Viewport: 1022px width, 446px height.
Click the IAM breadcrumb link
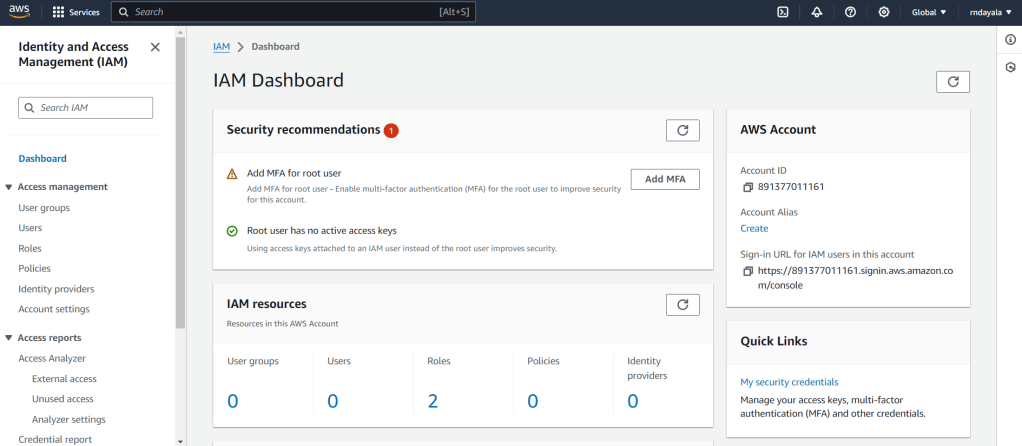pos(222,47)
